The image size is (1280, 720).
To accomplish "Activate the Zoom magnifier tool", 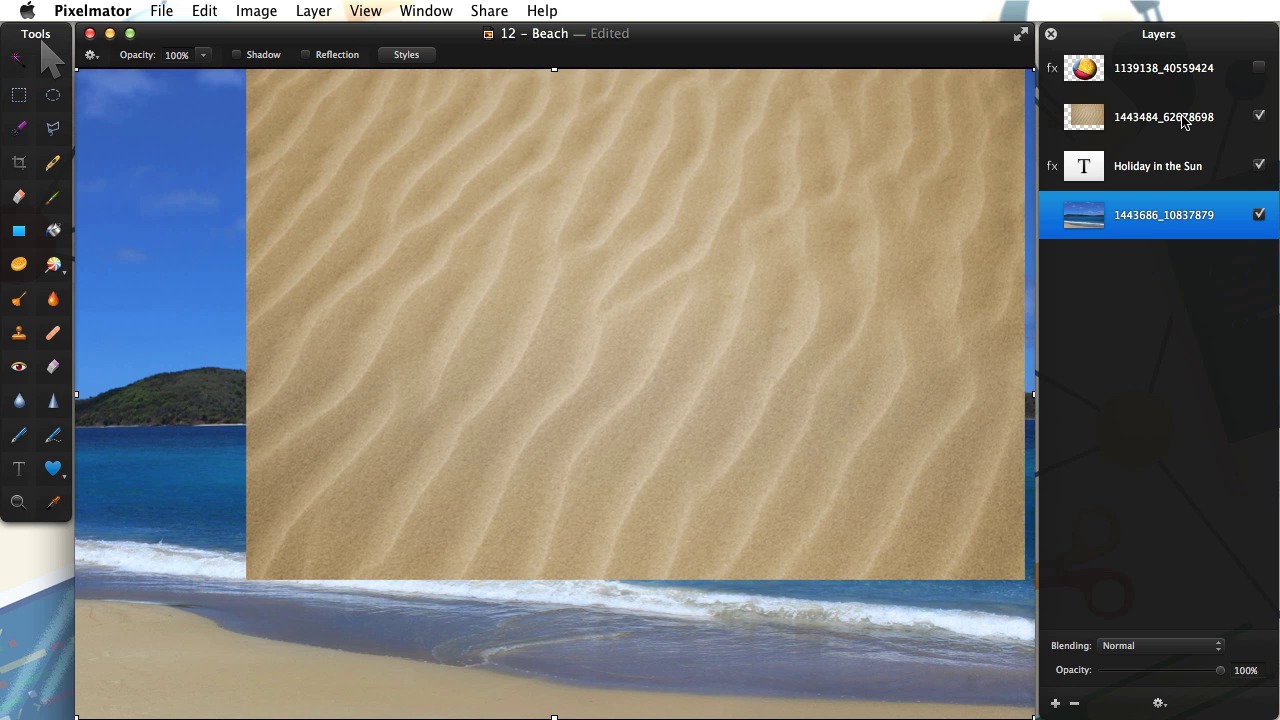I will point(18,502).
